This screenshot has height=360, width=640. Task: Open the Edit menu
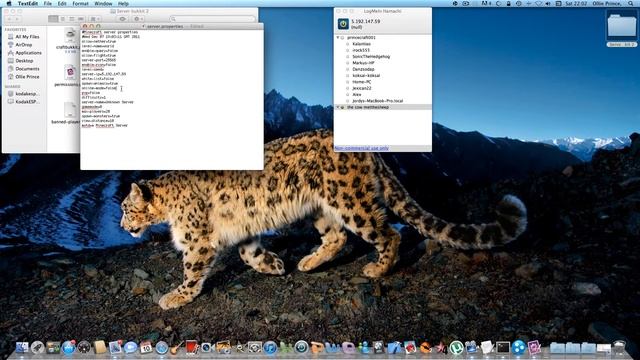(x=62, y=3)
